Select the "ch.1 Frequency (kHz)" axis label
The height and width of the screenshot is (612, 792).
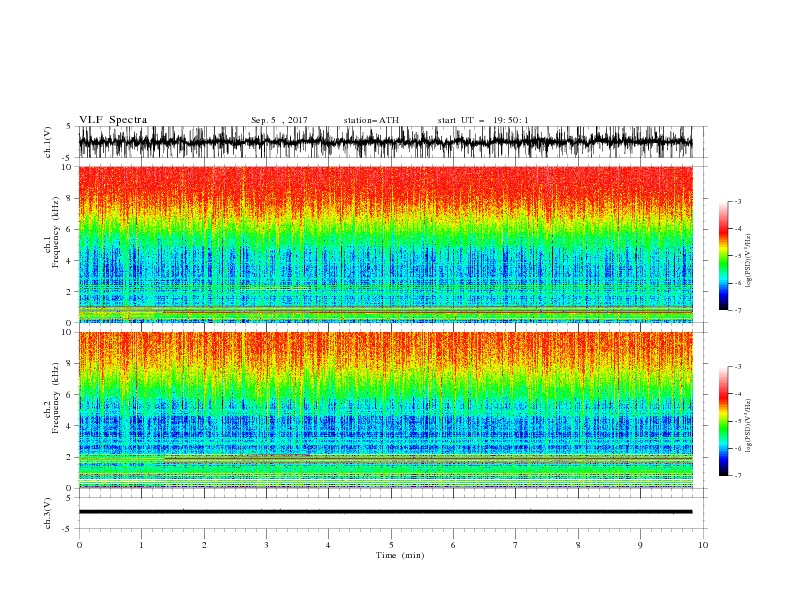51,232
